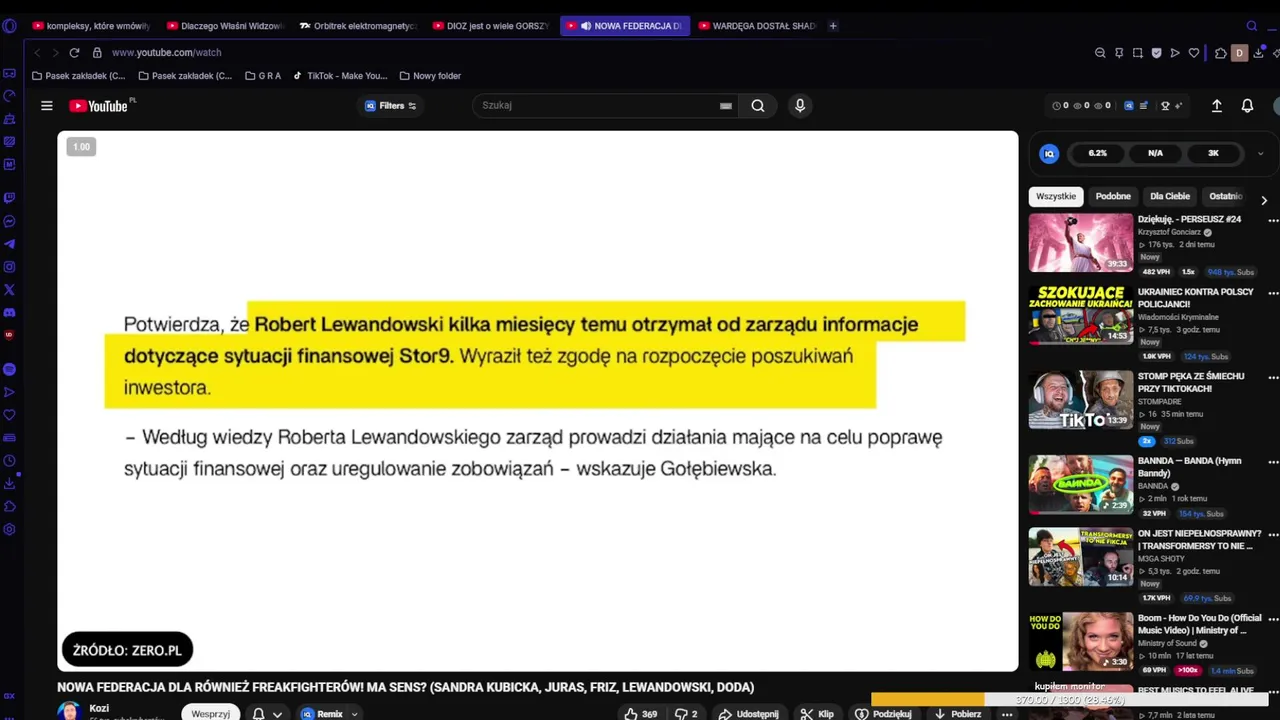The width and height of the screenshot is (1280, 720).
Task: Click the upload arrow icon in header
Action: coord(1217,106)
